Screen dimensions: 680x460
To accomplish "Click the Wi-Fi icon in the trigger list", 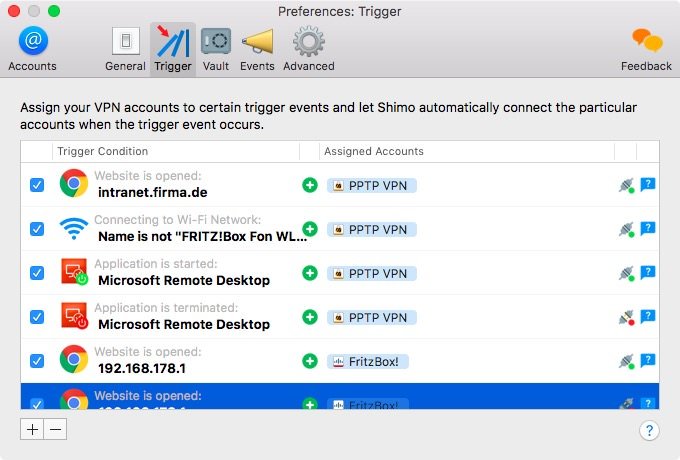I will tap(74, 228).
